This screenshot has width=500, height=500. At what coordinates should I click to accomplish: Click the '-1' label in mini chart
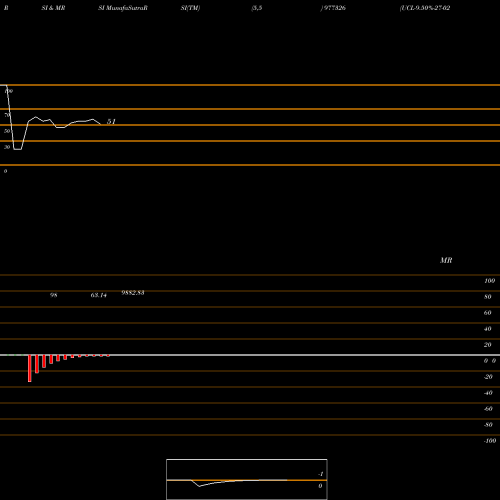[x=320, y=474]
